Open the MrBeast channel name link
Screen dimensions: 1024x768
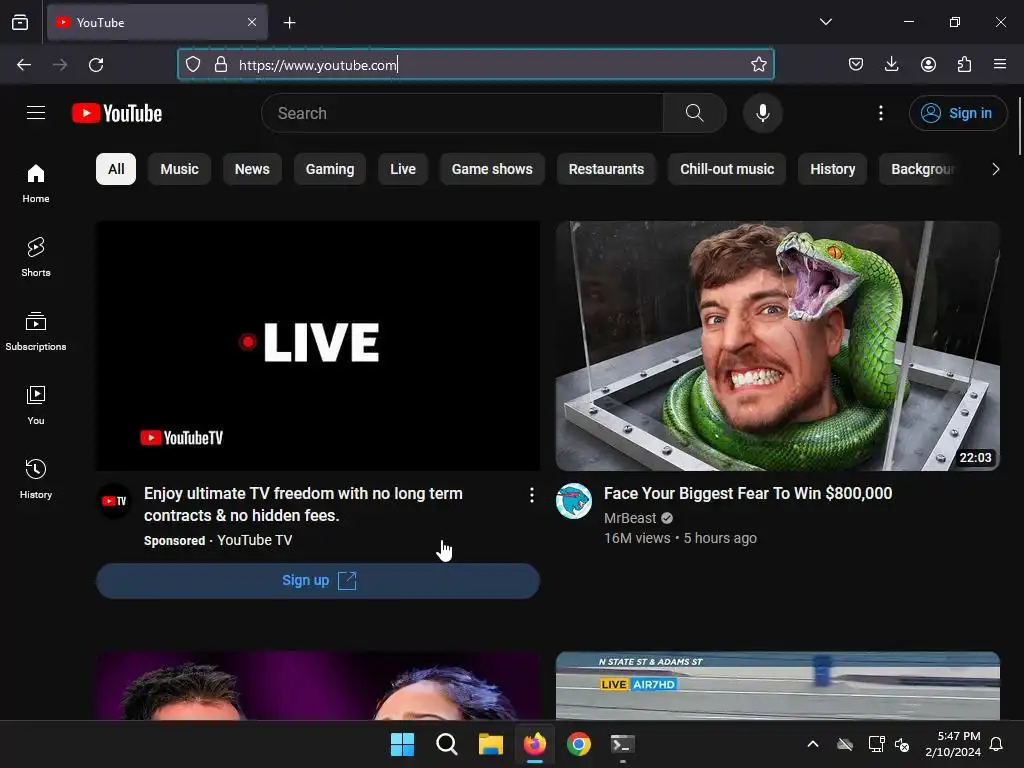pyautogui.click(x=630, y=518)
